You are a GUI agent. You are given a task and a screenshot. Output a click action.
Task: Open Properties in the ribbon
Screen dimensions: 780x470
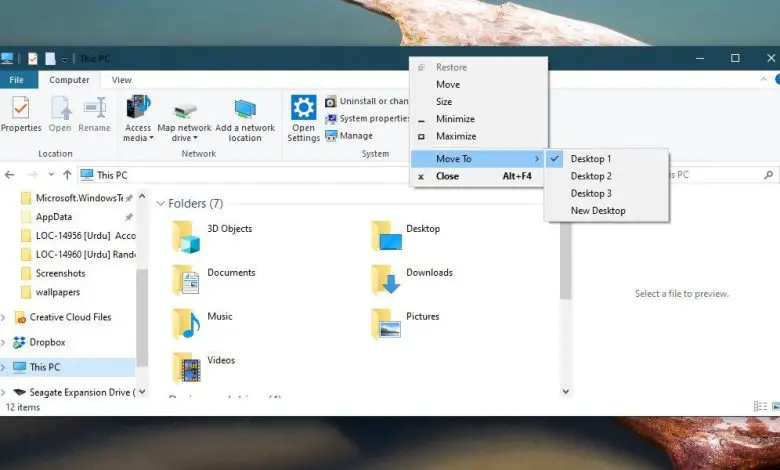click(20, 115)
